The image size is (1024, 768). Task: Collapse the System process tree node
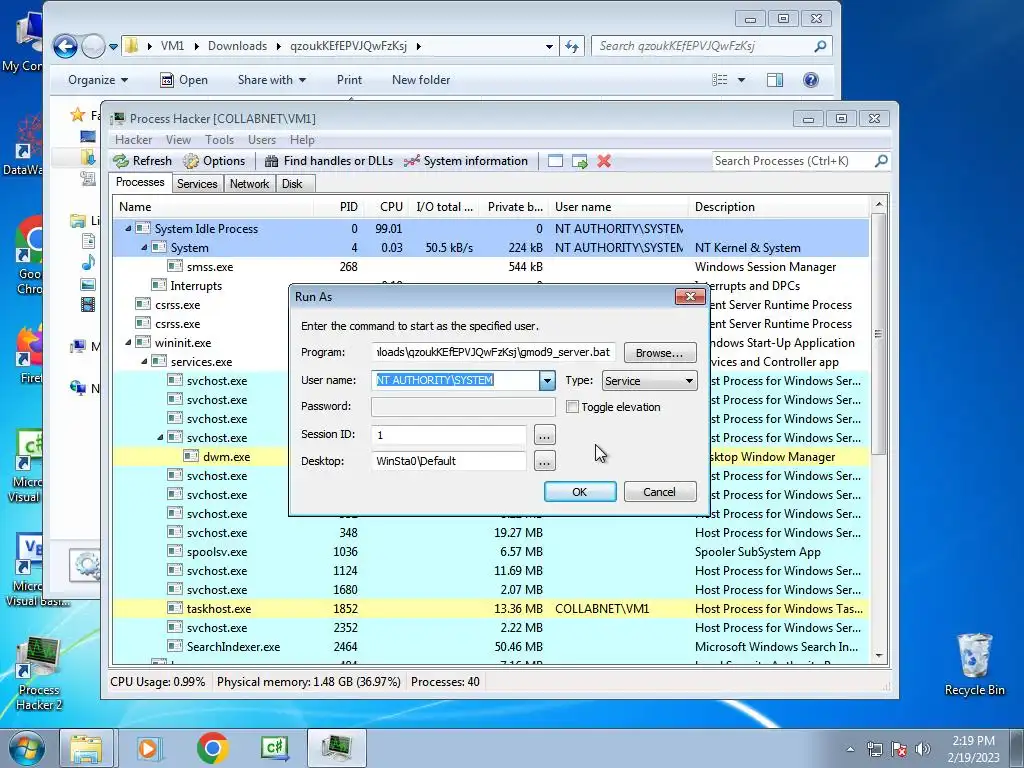[144, 248]
